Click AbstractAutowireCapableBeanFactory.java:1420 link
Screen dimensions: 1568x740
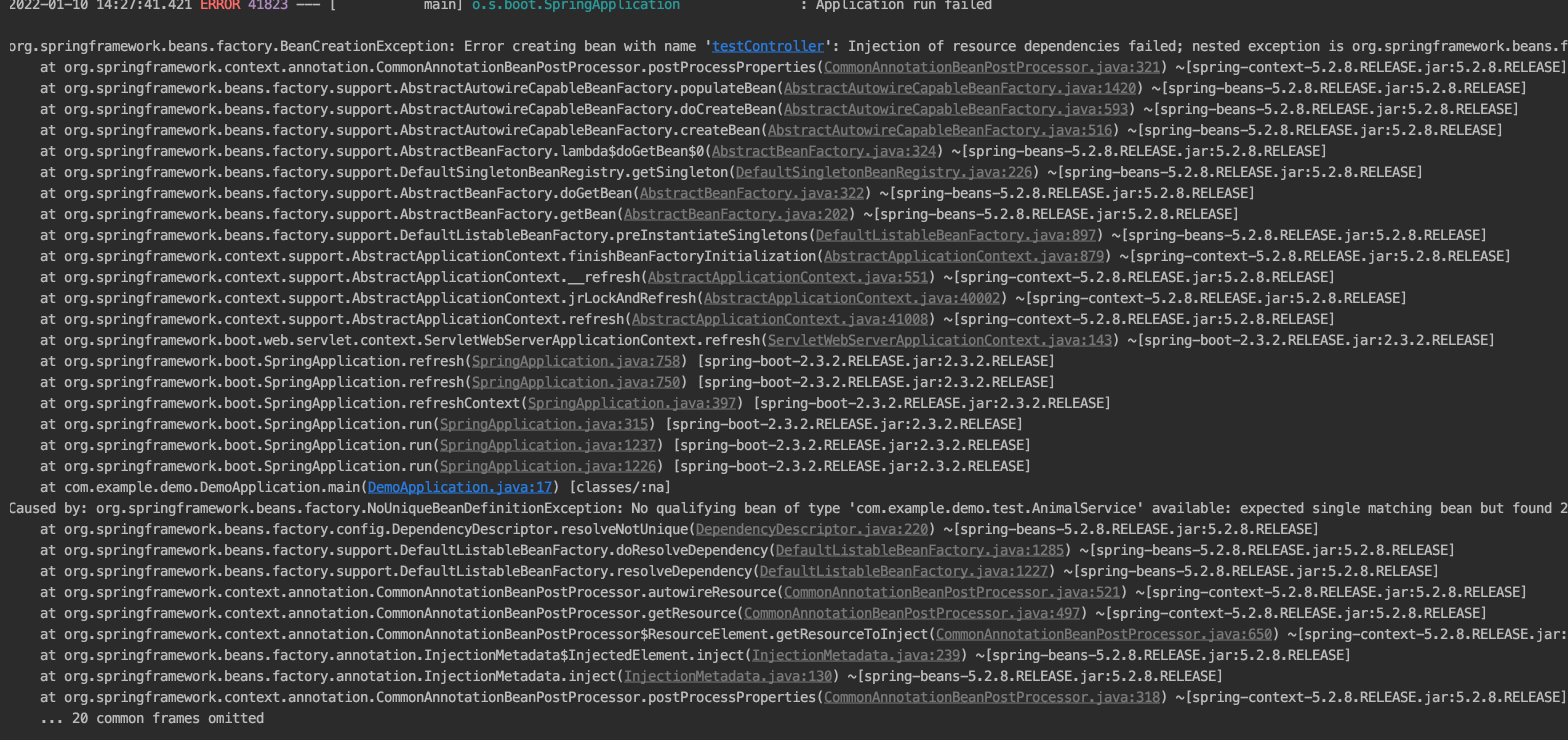click(960, 88)
